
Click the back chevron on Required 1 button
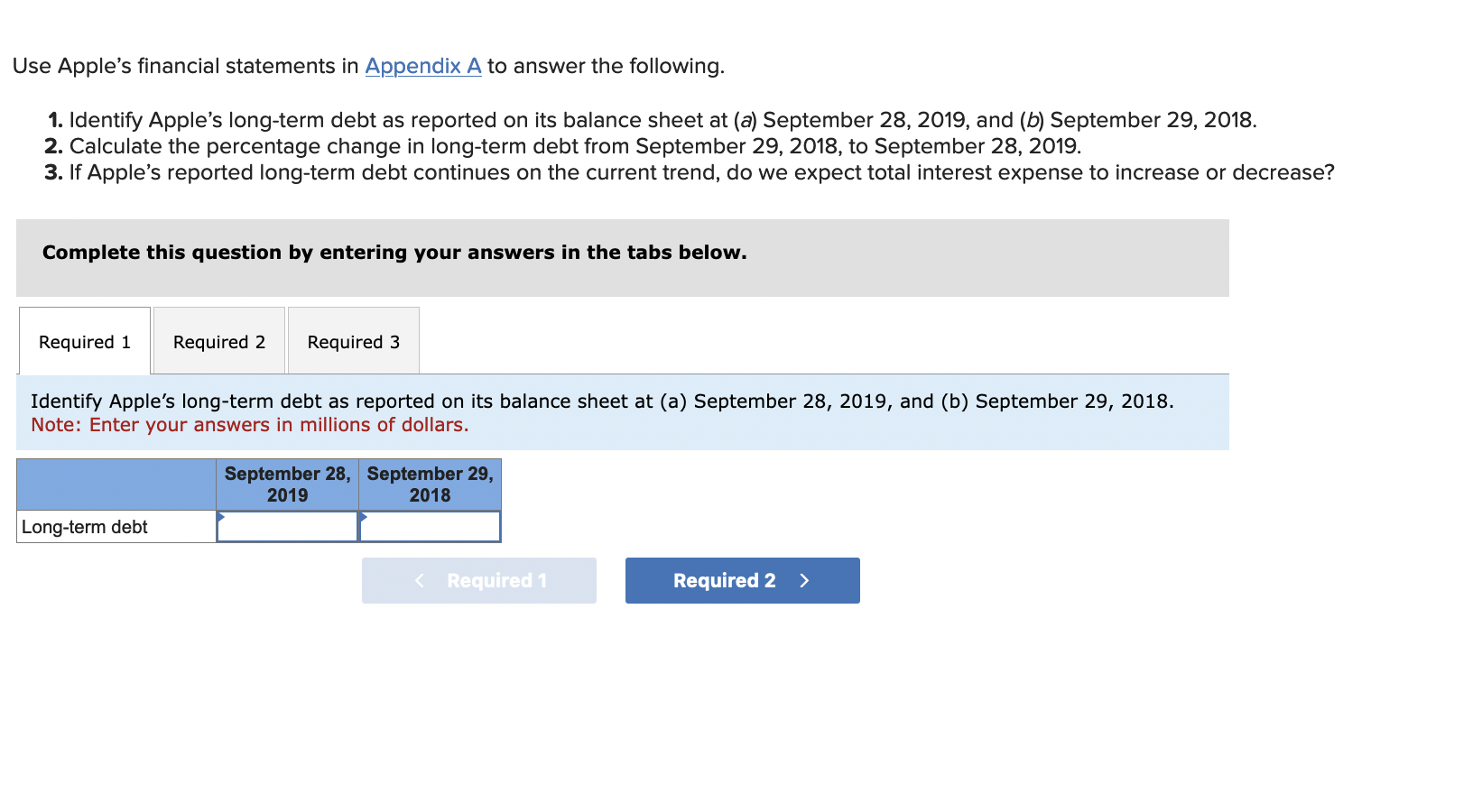(x=419, y=580)
